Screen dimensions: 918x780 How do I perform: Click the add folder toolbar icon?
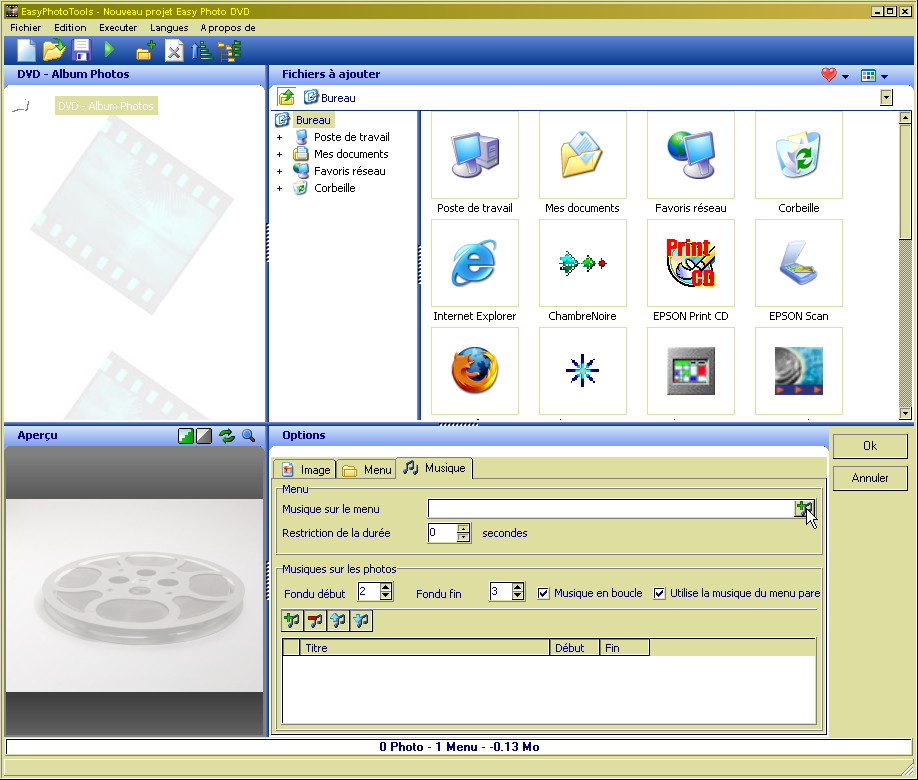tap(145, 51)
